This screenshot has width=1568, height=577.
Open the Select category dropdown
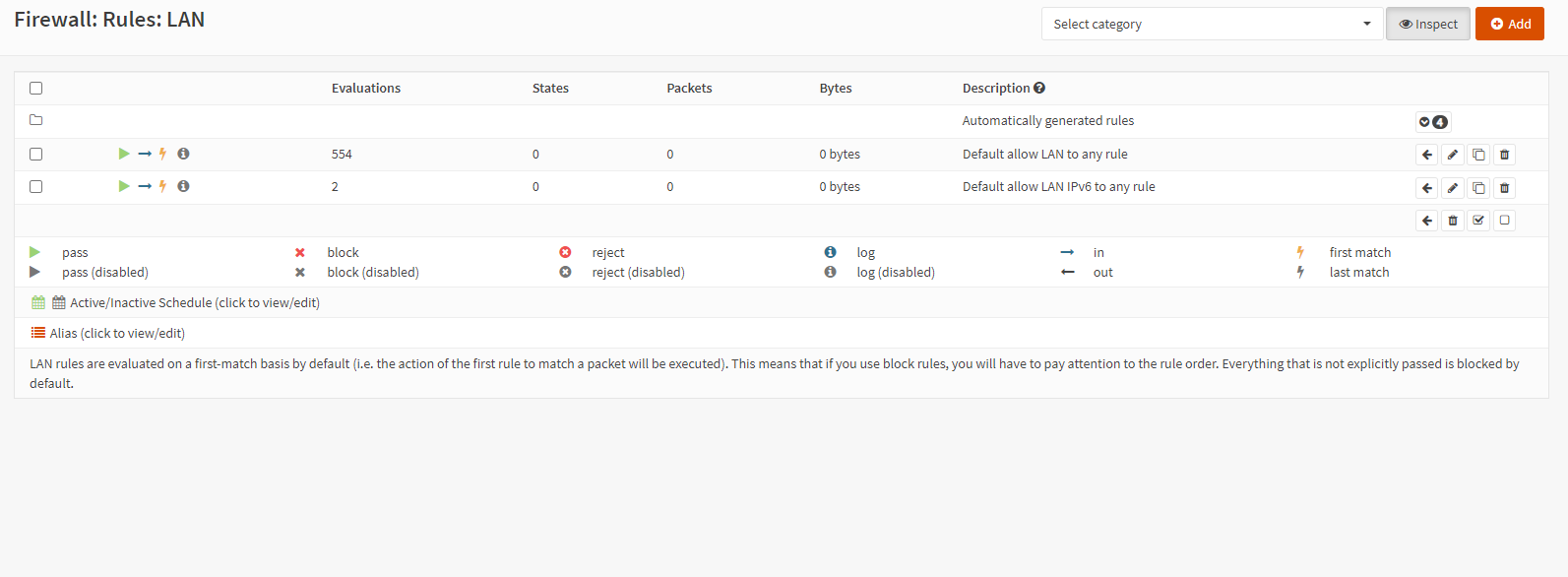coord(1212,24)
